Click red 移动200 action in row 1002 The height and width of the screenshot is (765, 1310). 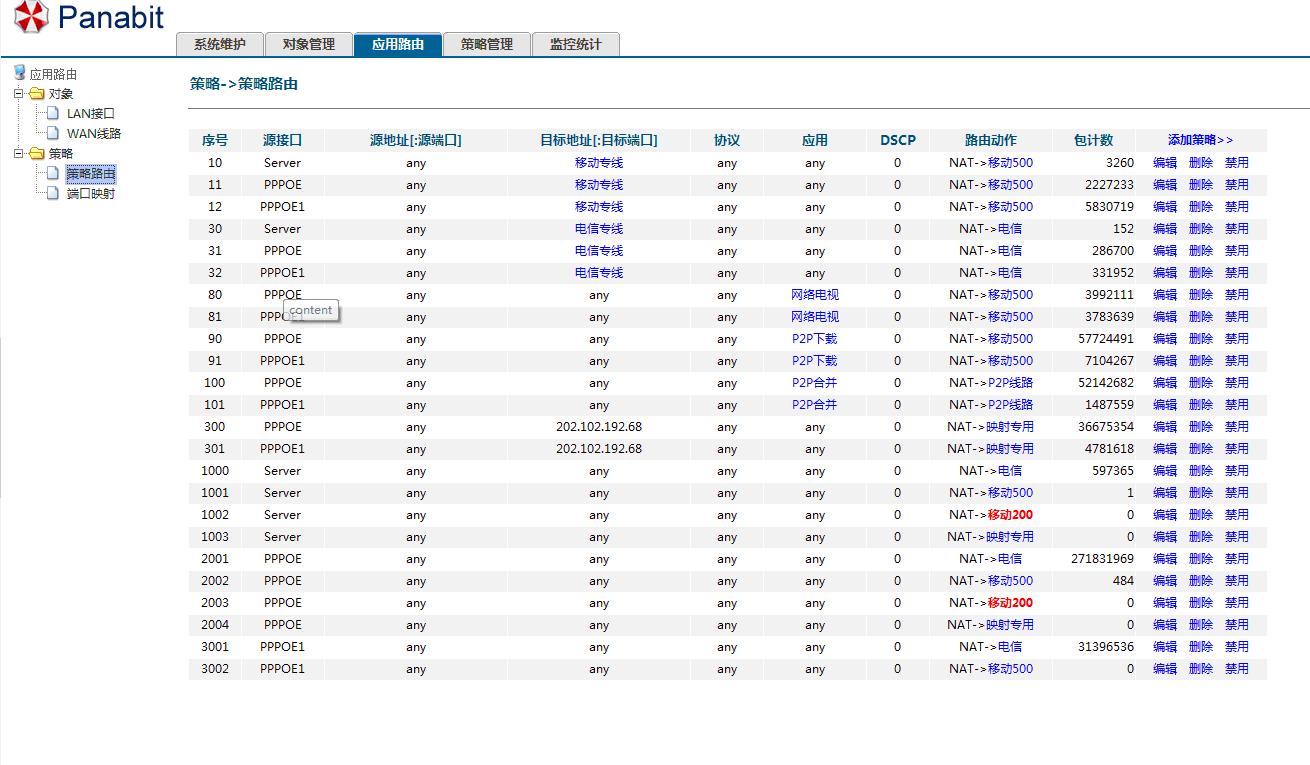coord(1010,515)
